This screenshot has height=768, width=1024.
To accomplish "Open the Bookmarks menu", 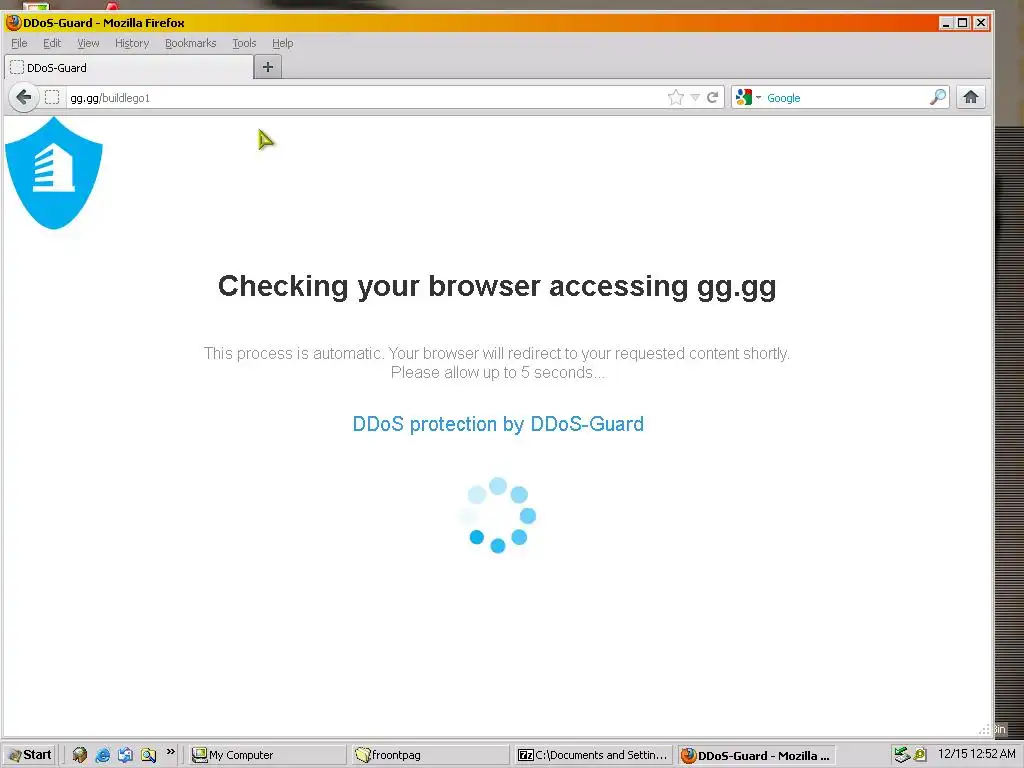I will point(191,43).
